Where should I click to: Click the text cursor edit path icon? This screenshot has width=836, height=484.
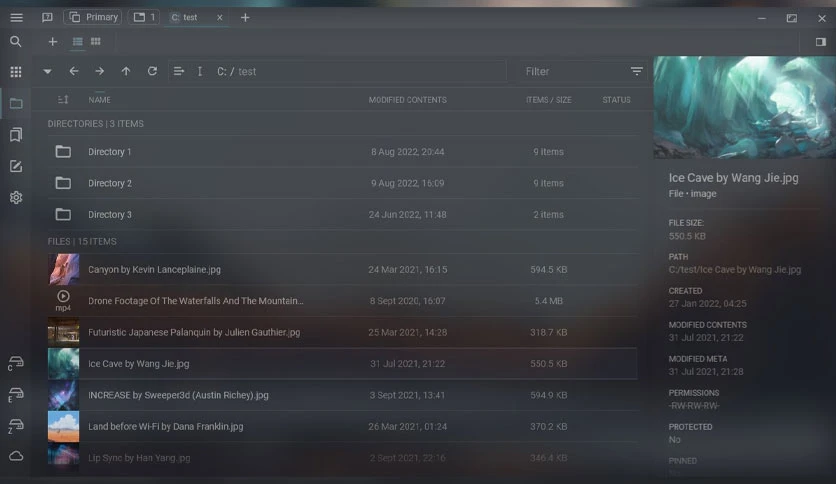click(199, 71)
